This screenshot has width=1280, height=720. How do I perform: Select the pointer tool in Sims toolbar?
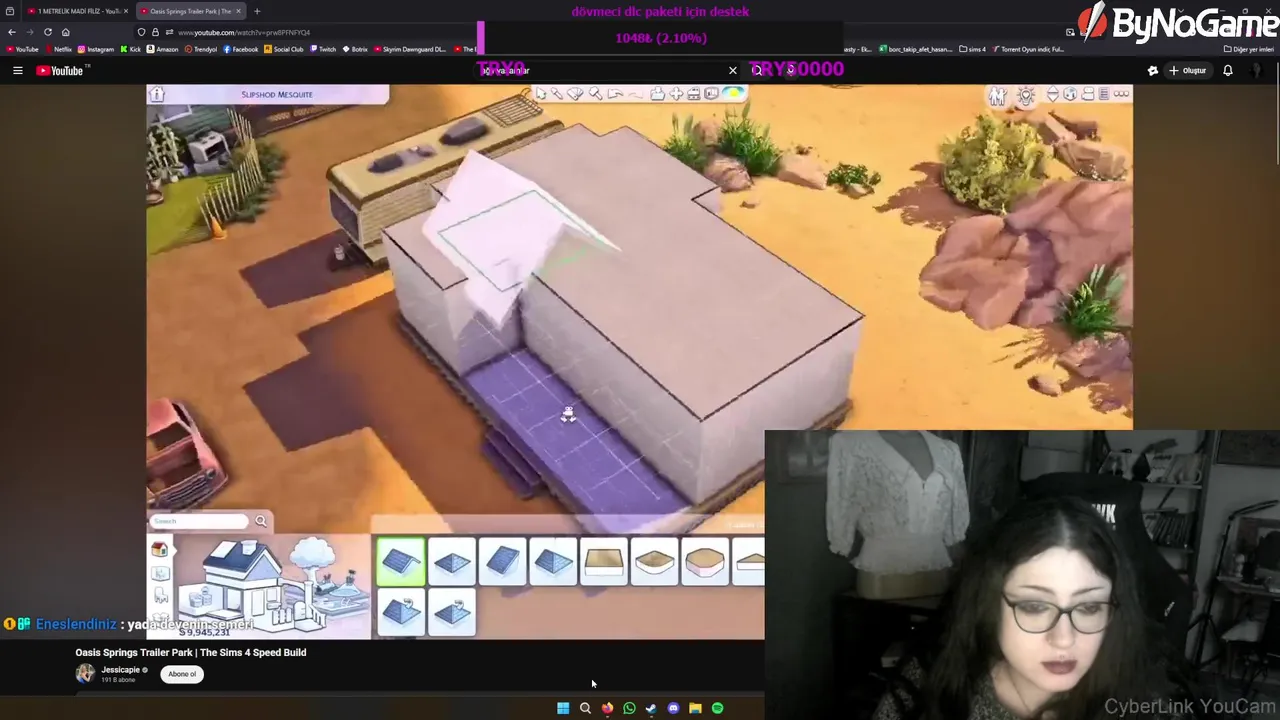(x=541, y=93)
